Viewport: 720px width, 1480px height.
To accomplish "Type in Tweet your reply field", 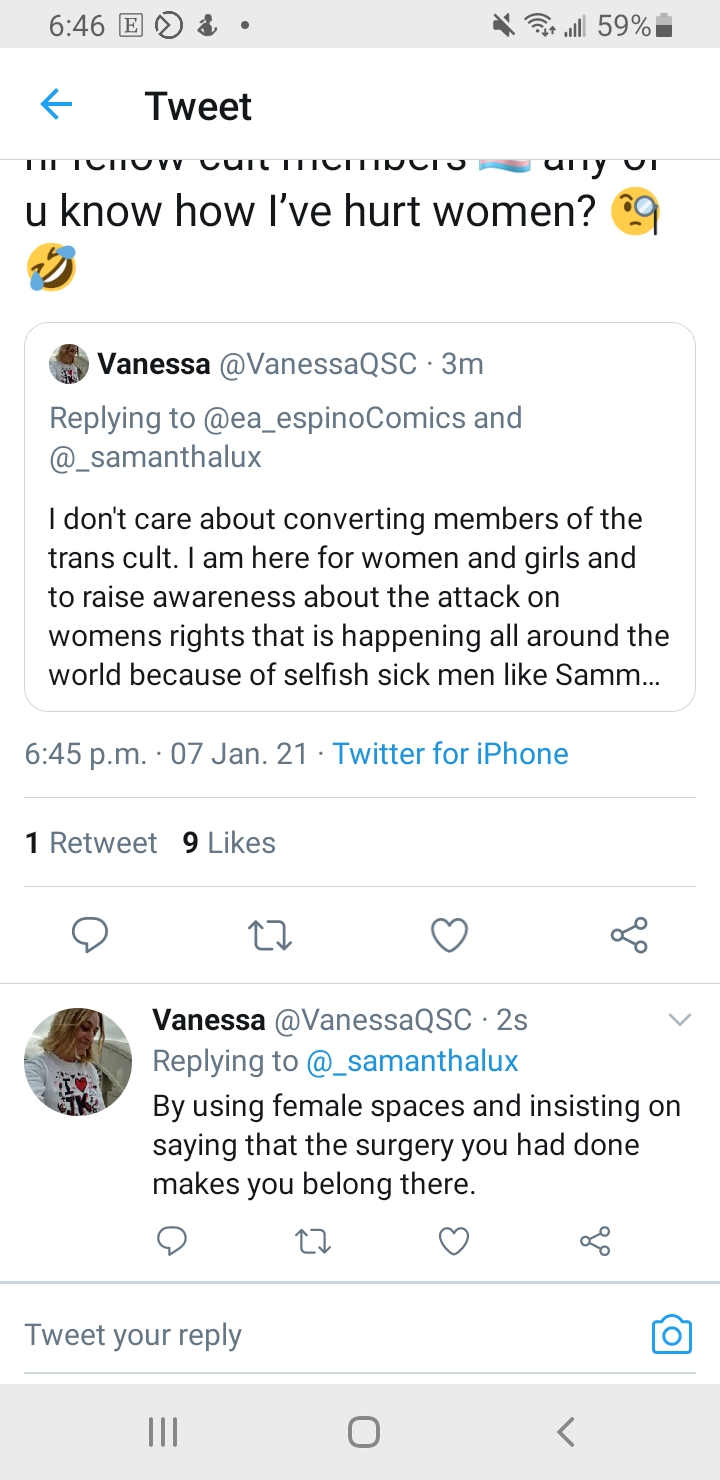I will click(x=320, y=1335).
